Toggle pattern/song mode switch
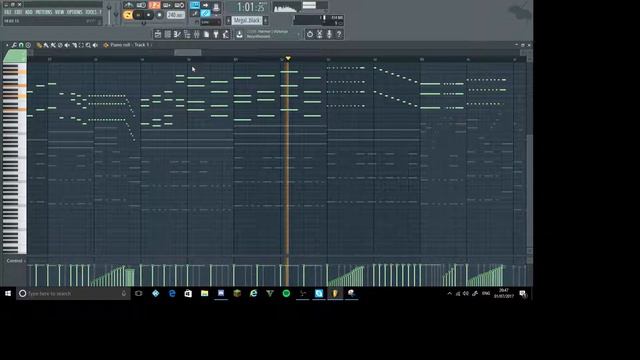640x360 pixels. pyautogui.click(x=127, y=15)
